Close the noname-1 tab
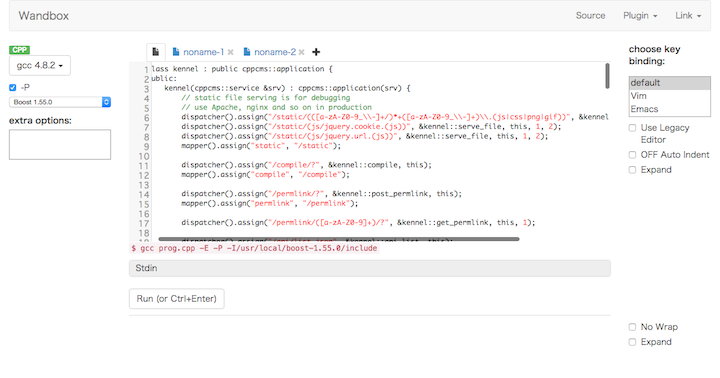Viewport: 720px width, 378px height. pyautogui.click(x=231, y=52)
